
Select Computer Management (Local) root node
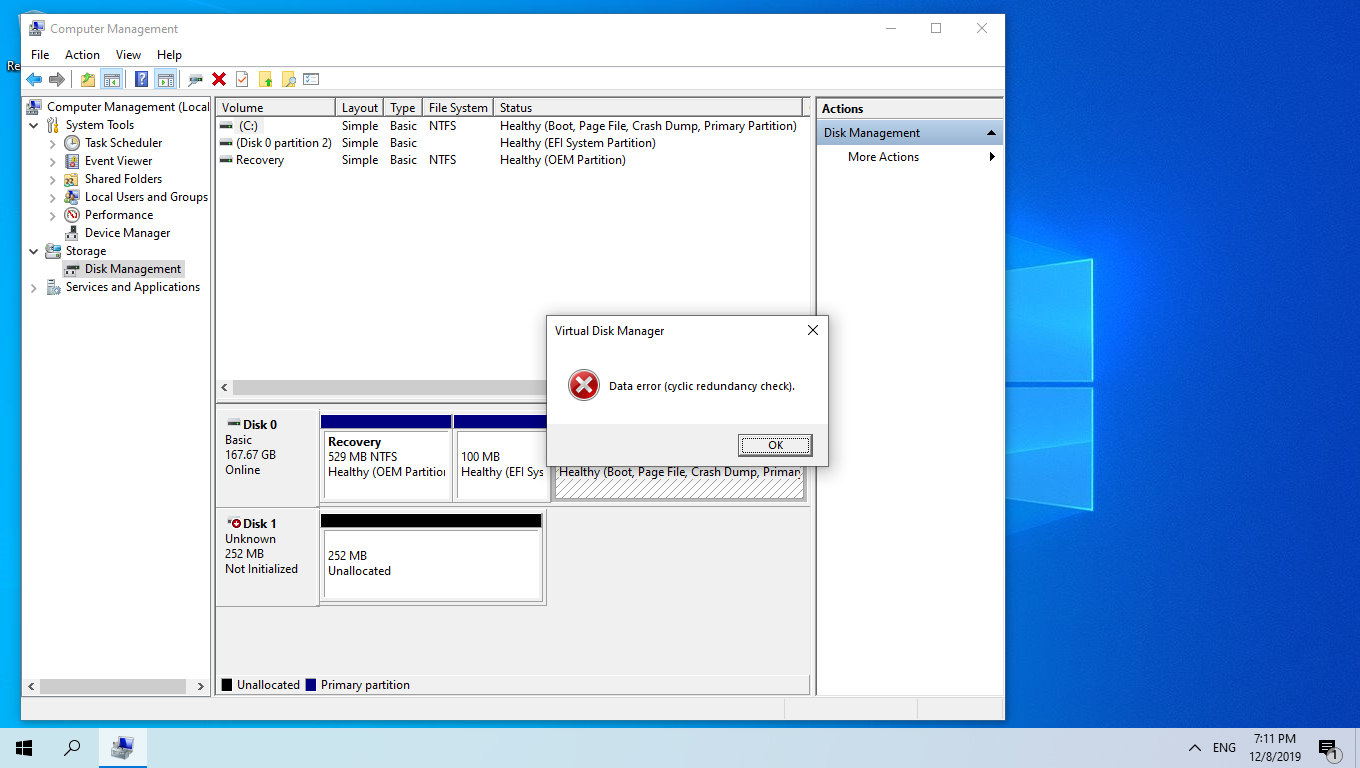pos(118,107)
